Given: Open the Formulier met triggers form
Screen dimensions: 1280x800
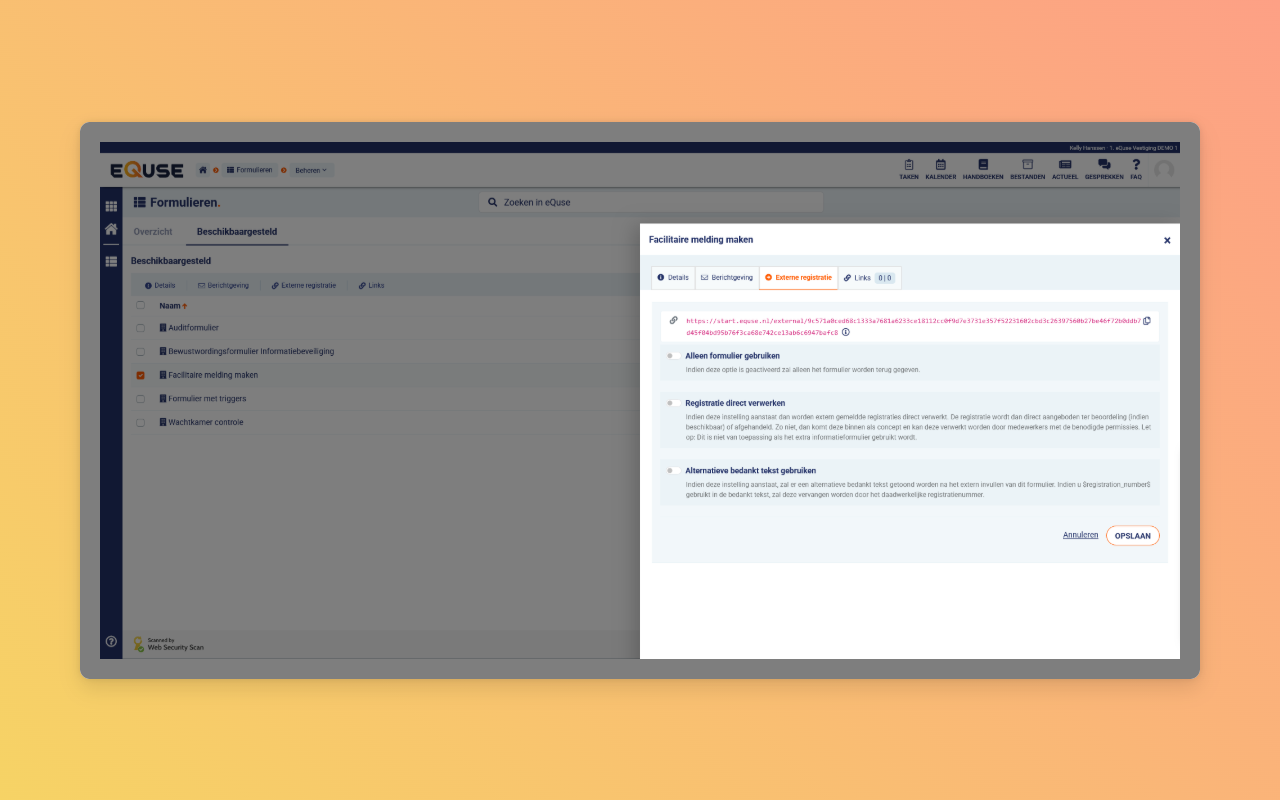Looking at the screenshot, I should coord(203,399).
